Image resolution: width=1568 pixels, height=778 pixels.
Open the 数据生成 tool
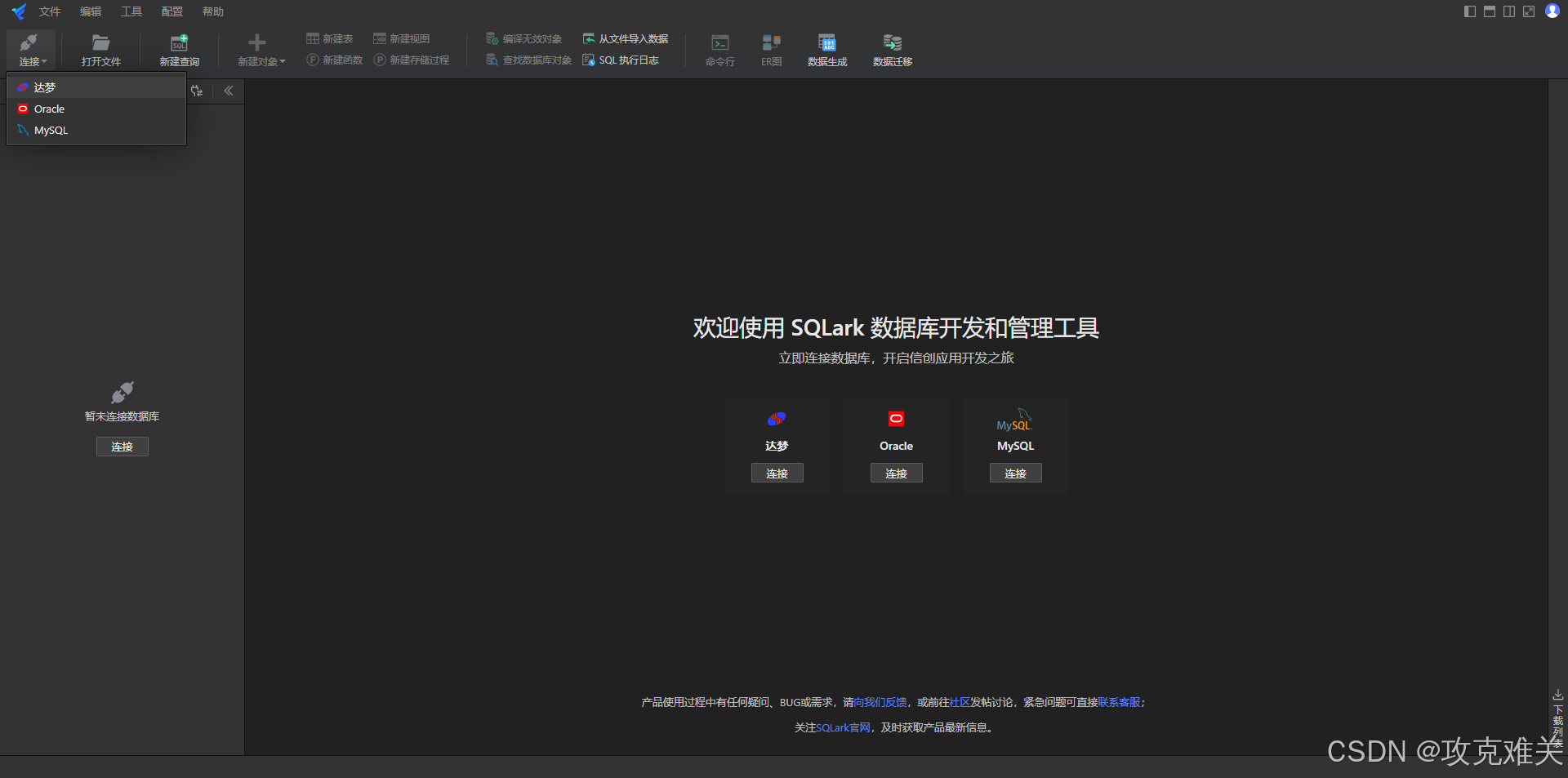click(827, 51)
